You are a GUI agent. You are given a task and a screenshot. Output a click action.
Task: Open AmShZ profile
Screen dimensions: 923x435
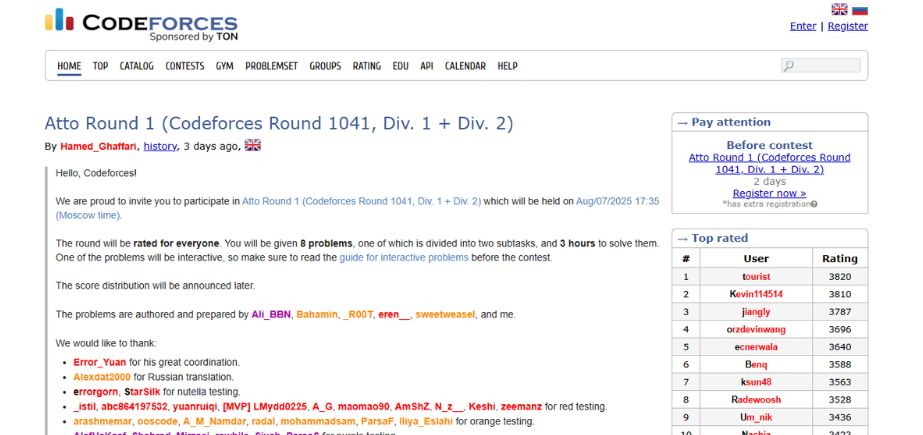412,406
